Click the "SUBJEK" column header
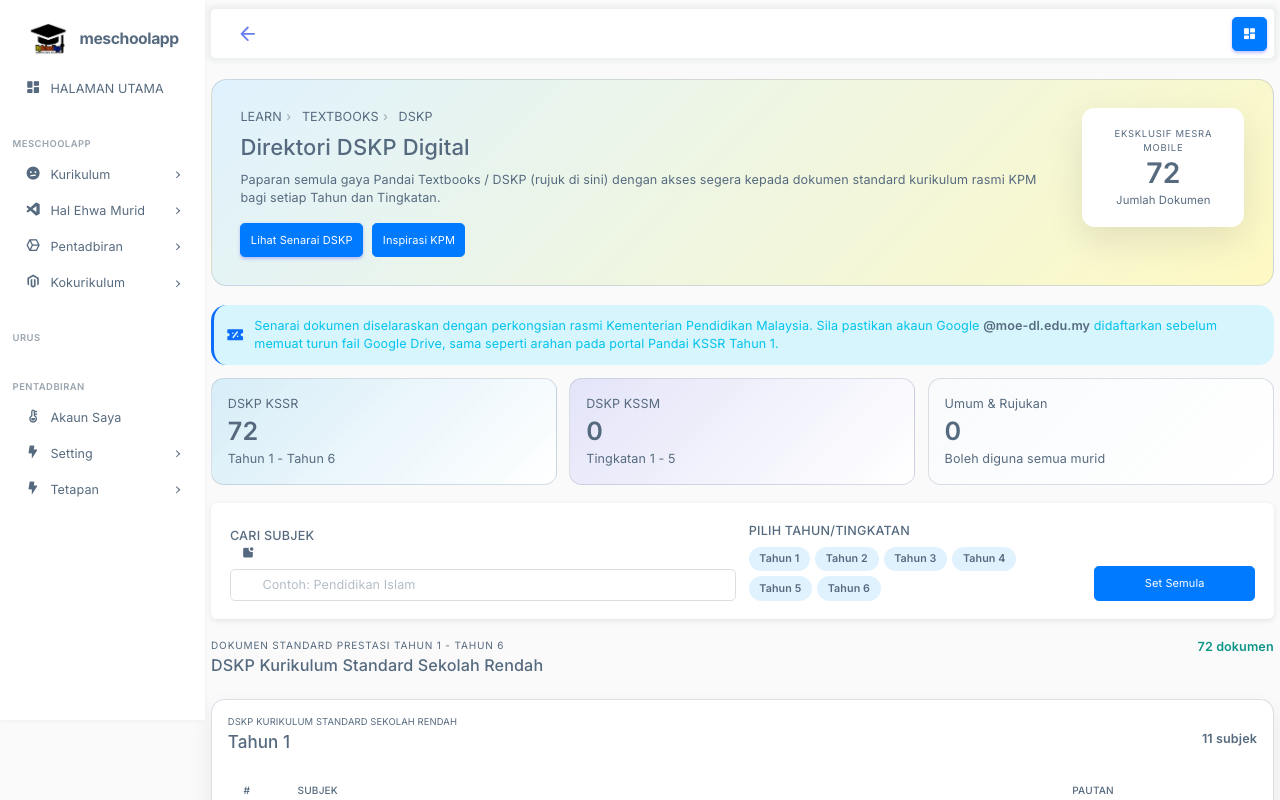Screen dimensions: 1280x800 pos(317,791)
